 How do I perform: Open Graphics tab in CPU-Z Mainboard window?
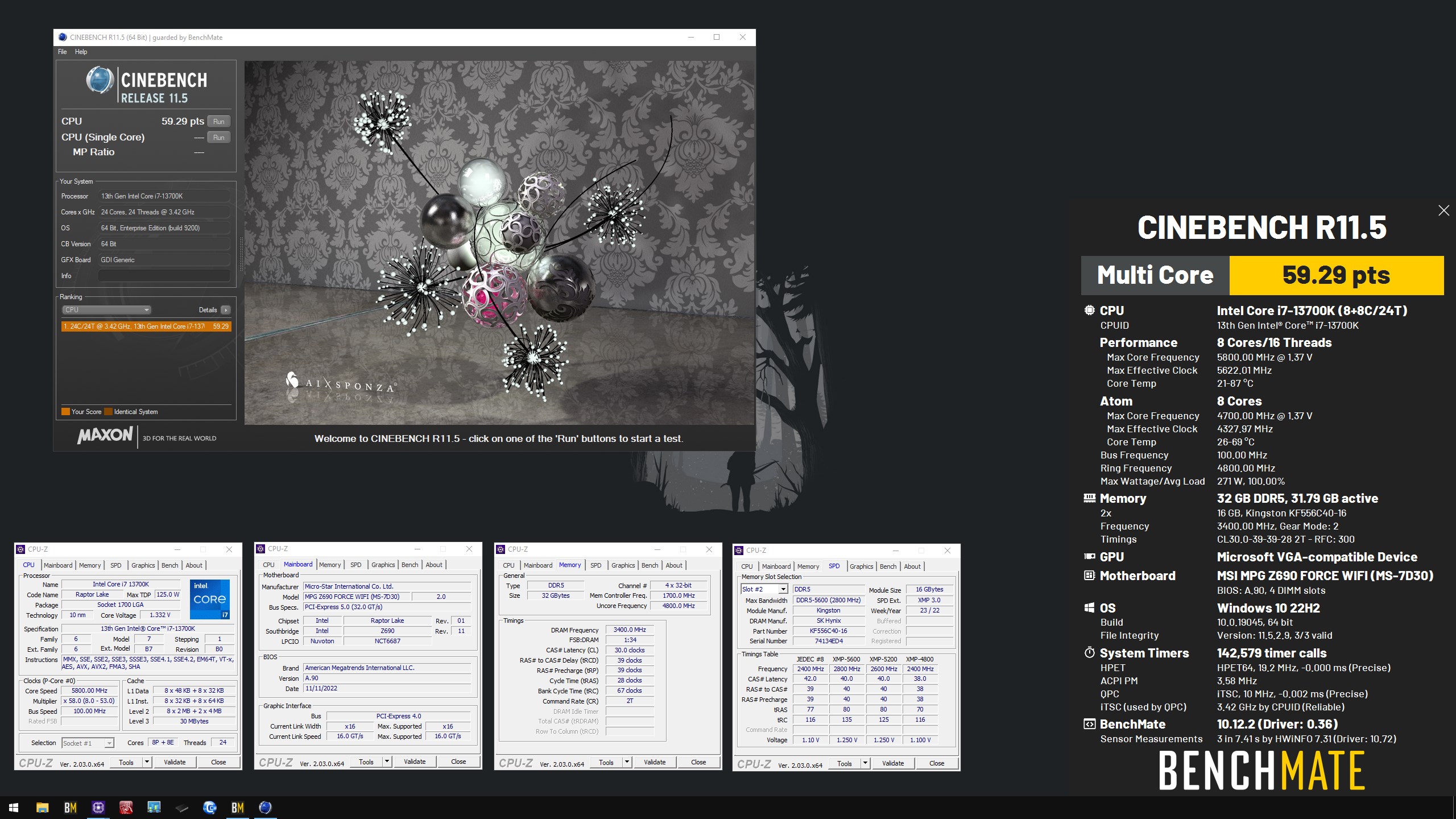pos(383,565)
